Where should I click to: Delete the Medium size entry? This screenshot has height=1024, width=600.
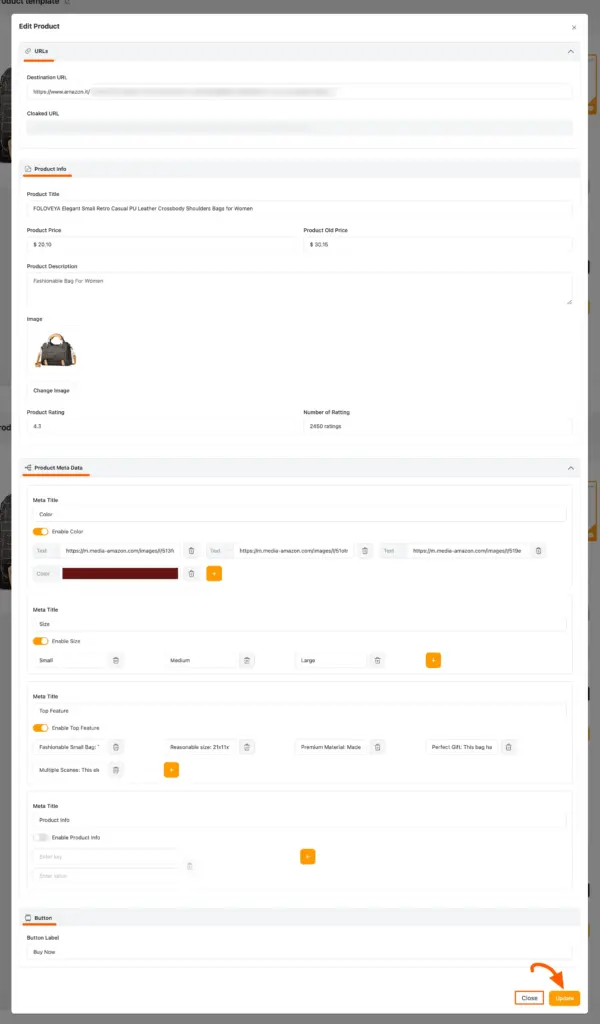click(247, 660)
